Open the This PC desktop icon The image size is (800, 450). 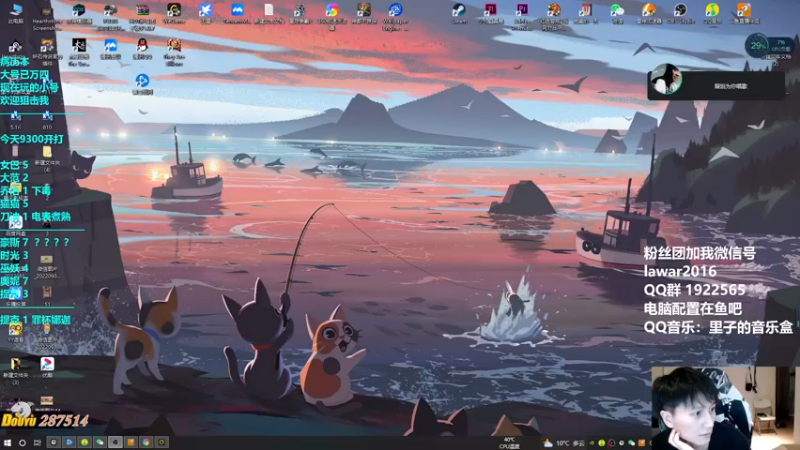(x=15, y=13)
